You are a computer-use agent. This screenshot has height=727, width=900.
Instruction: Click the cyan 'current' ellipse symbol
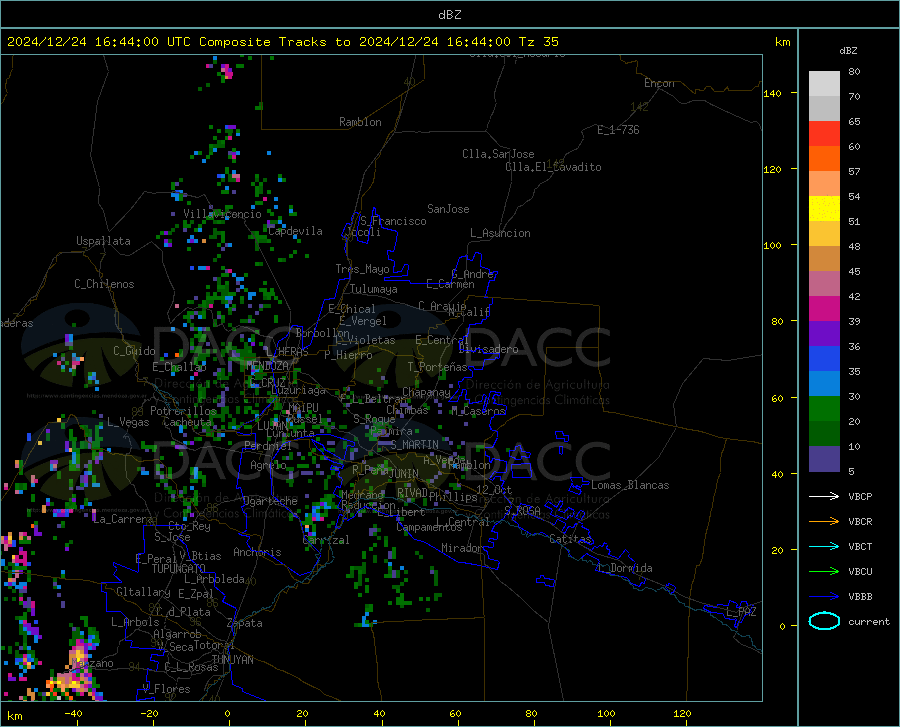click(x=824, y=621)
